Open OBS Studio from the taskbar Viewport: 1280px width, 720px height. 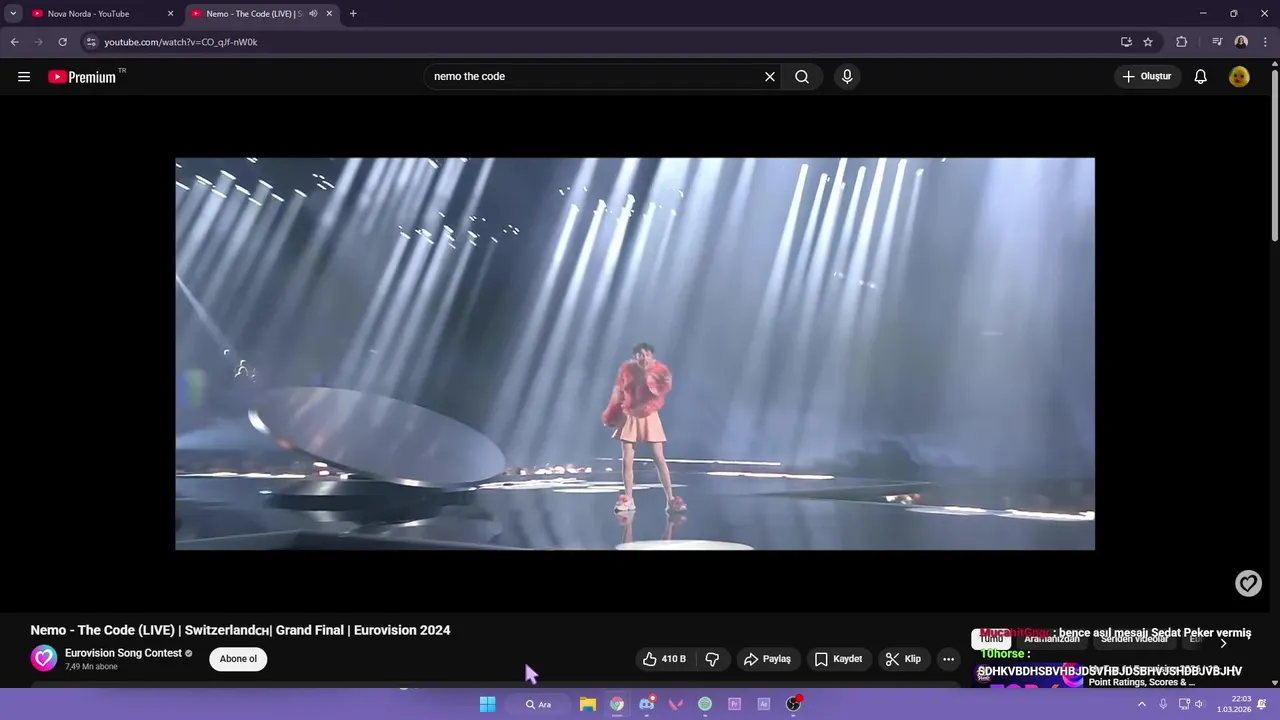point(793,704)
